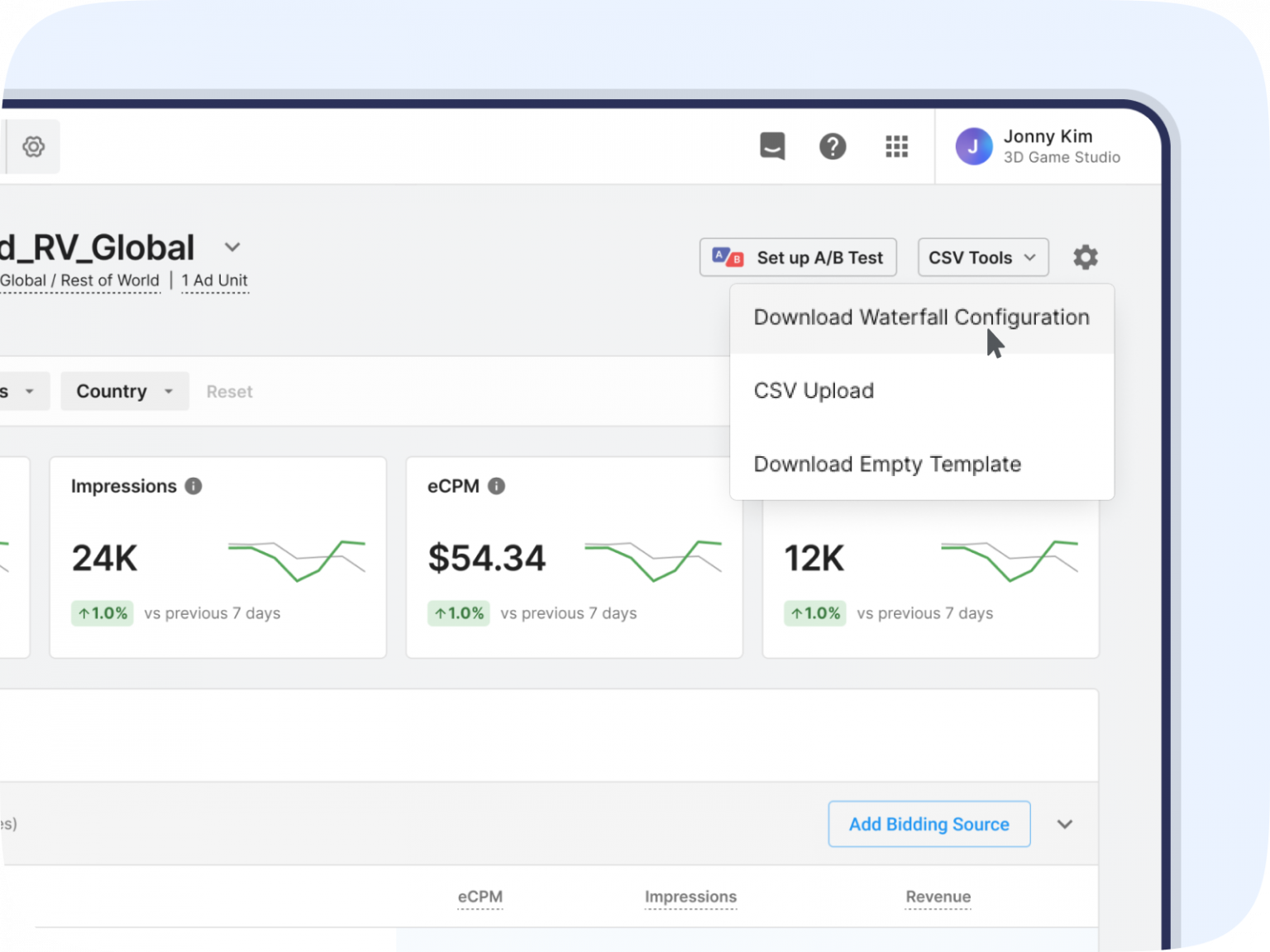The image size is (1270, 952).
Task: Click the chat messages icon in header
Action: (772, 146)
